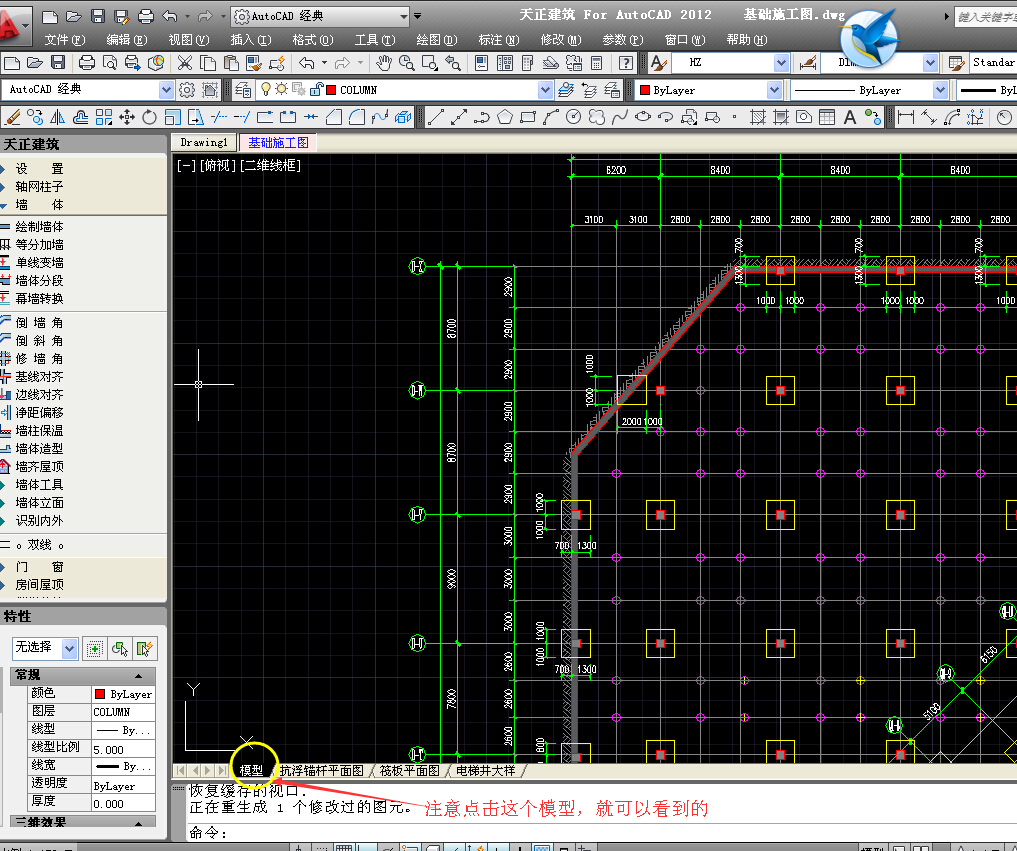Select the Fillet tool

[x=357, y=117]
